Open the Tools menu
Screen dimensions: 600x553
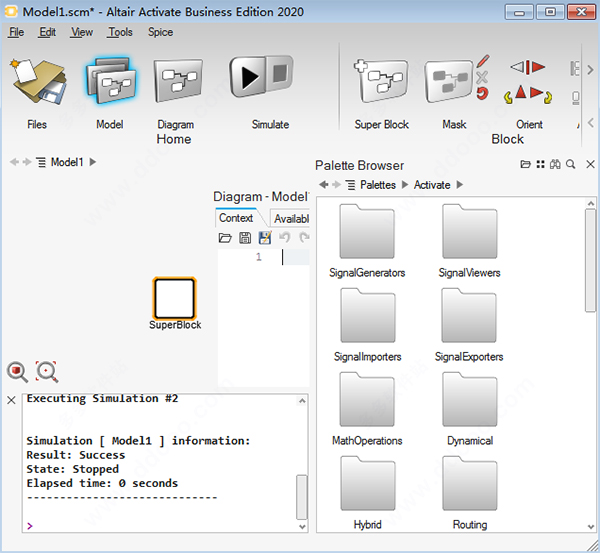(x=120, y=32)
